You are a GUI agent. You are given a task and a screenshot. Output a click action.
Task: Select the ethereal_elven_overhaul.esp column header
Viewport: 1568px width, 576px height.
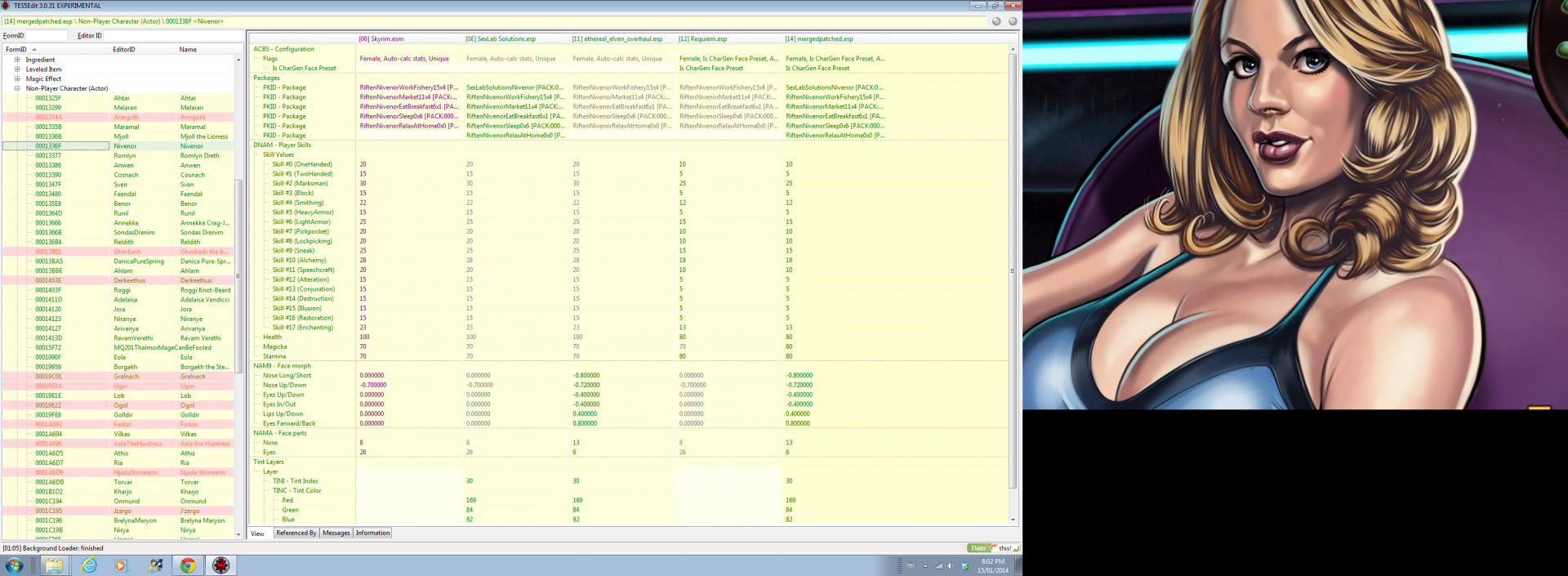point(622,38)
